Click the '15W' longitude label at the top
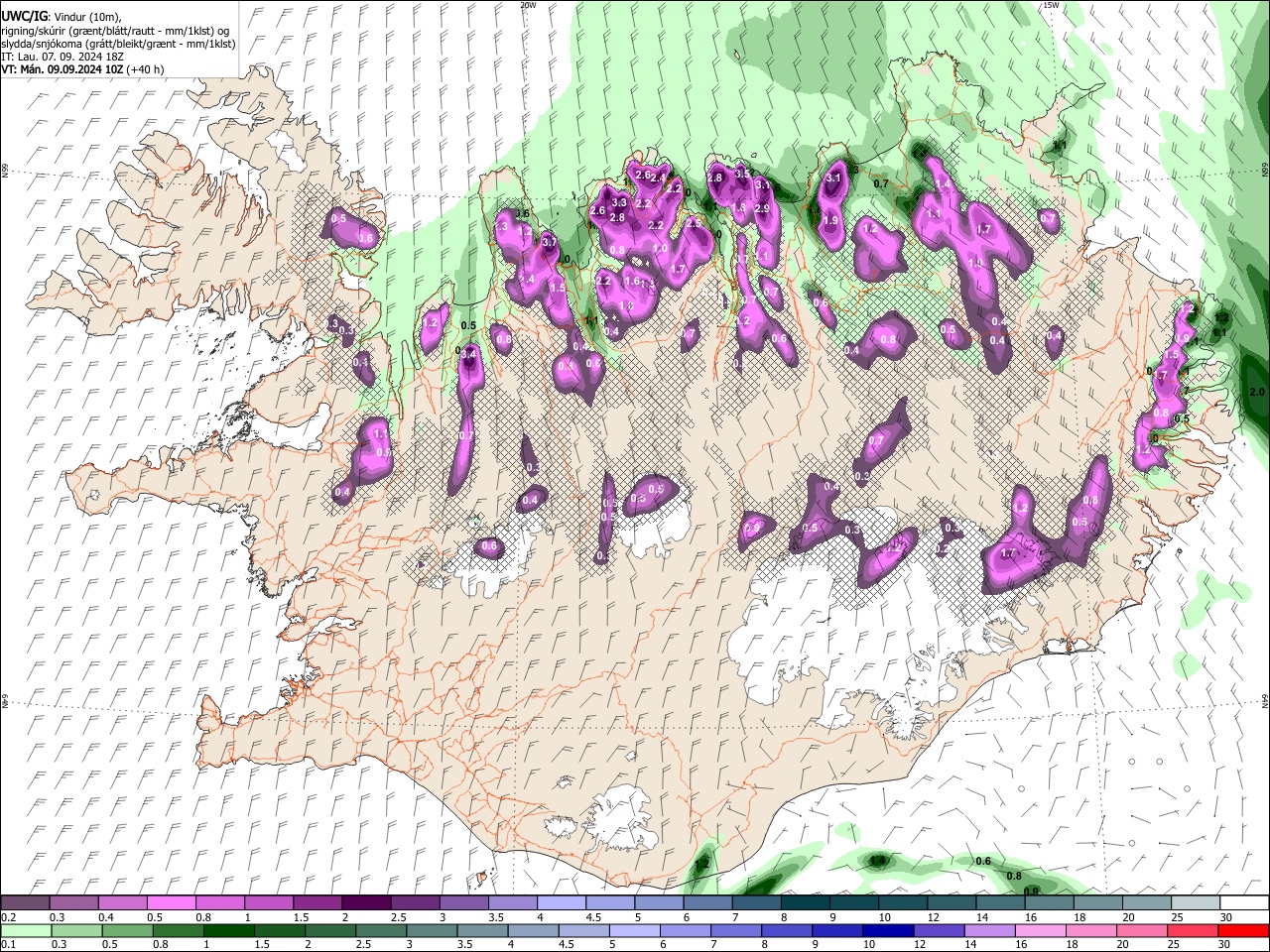 [1051, 5]
